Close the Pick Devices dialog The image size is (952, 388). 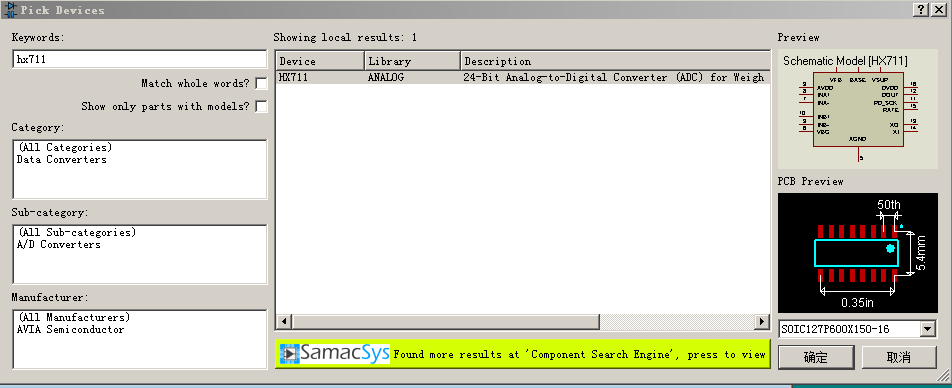point(938,9)
